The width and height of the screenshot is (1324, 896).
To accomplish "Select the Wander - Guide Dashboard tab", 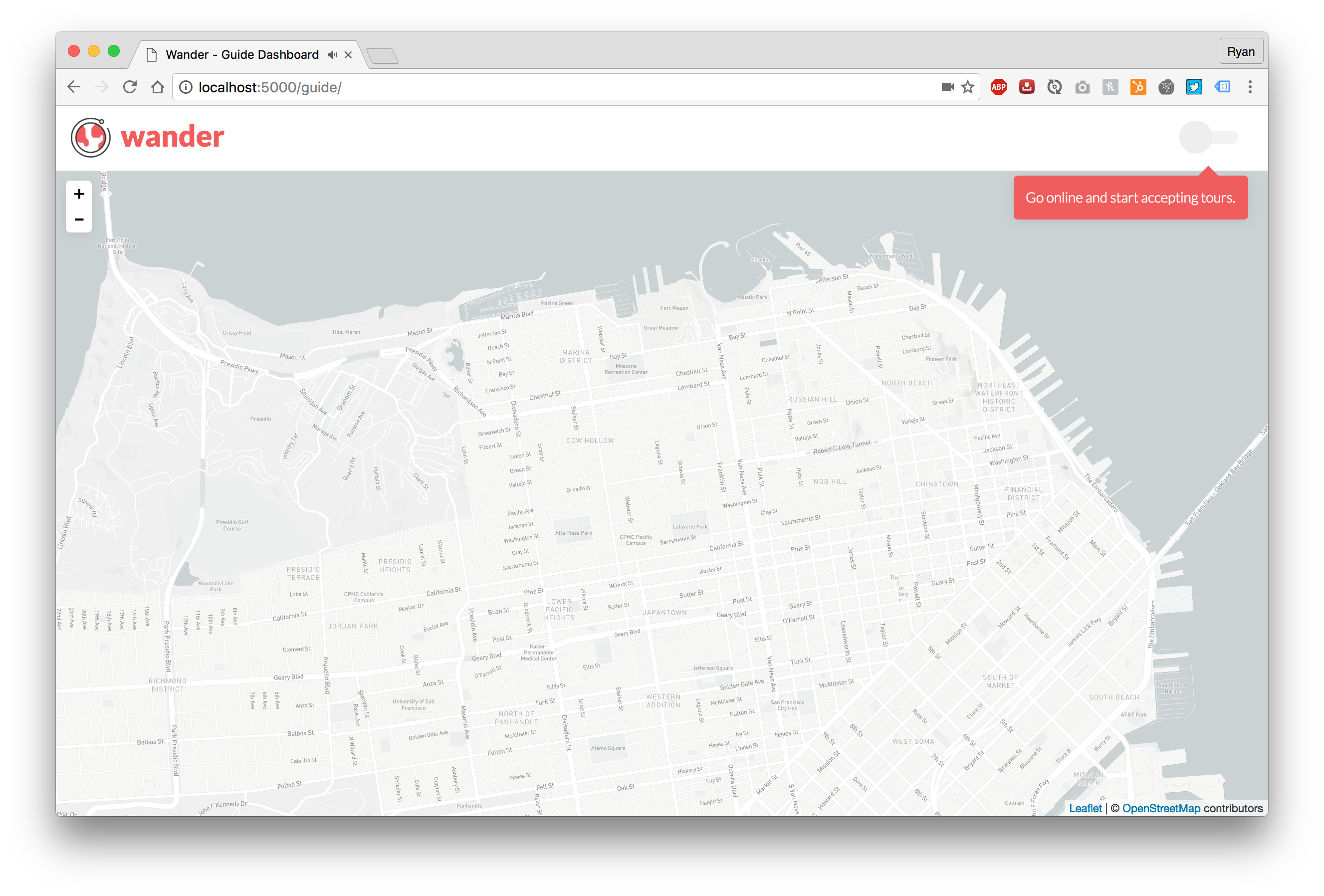I will (242, 55).
